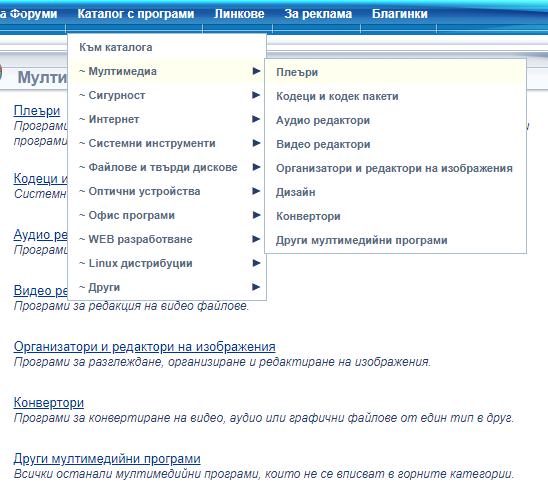
Task: Click description 'Всички останали мултимедийни програми'
Action: (x=264, y=474)
